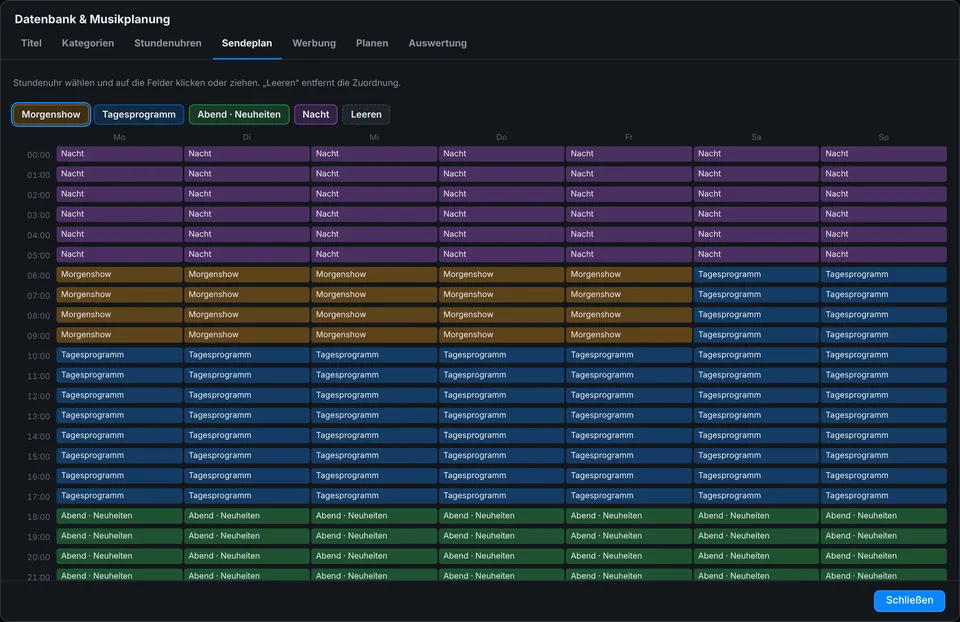Screen dimensions: 960x622
Task: Select Saturday 20:00 Abend · Neuheiten cell
Action: pyautogui.click(x=756, y=556)
